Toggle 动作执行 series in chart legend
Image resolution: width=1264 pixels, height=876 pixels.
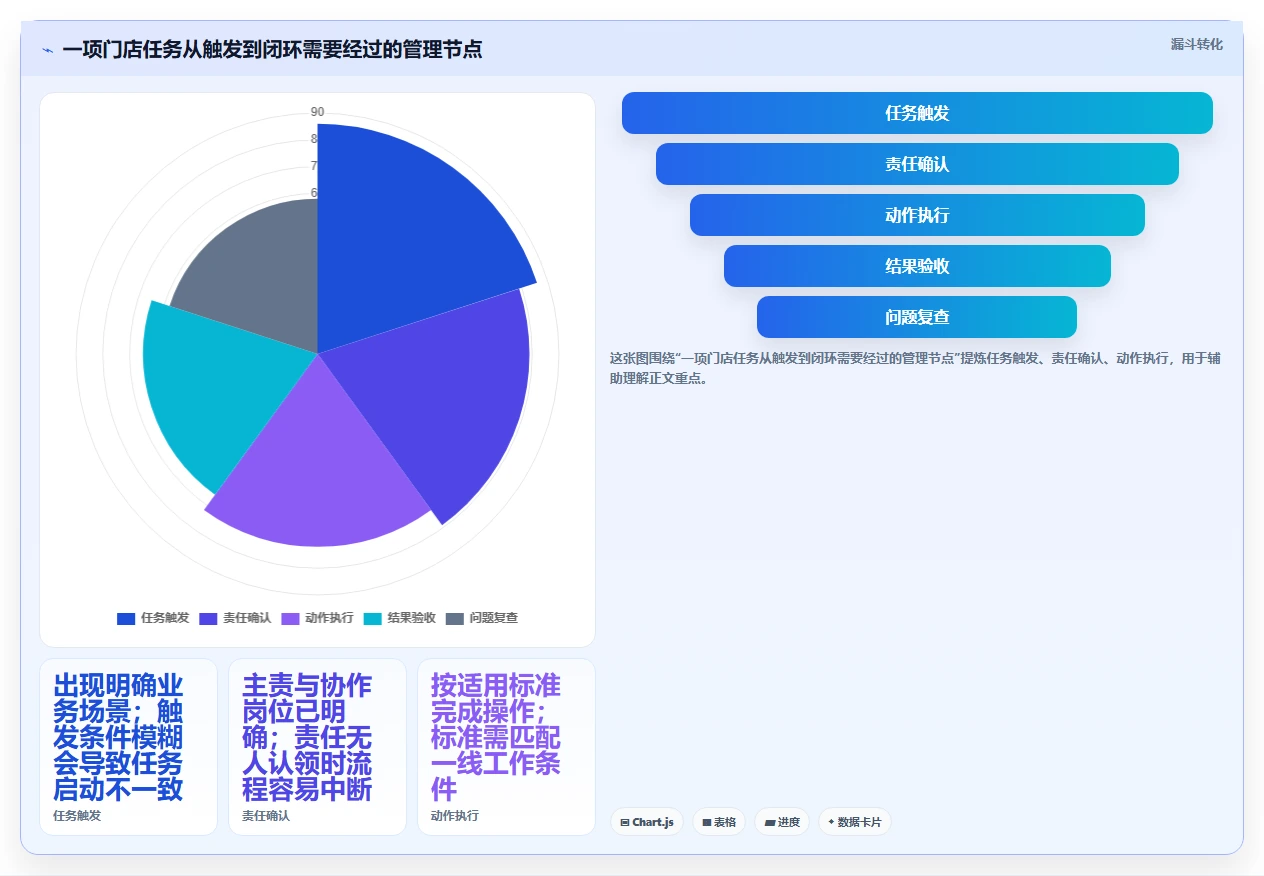(317, 618)
